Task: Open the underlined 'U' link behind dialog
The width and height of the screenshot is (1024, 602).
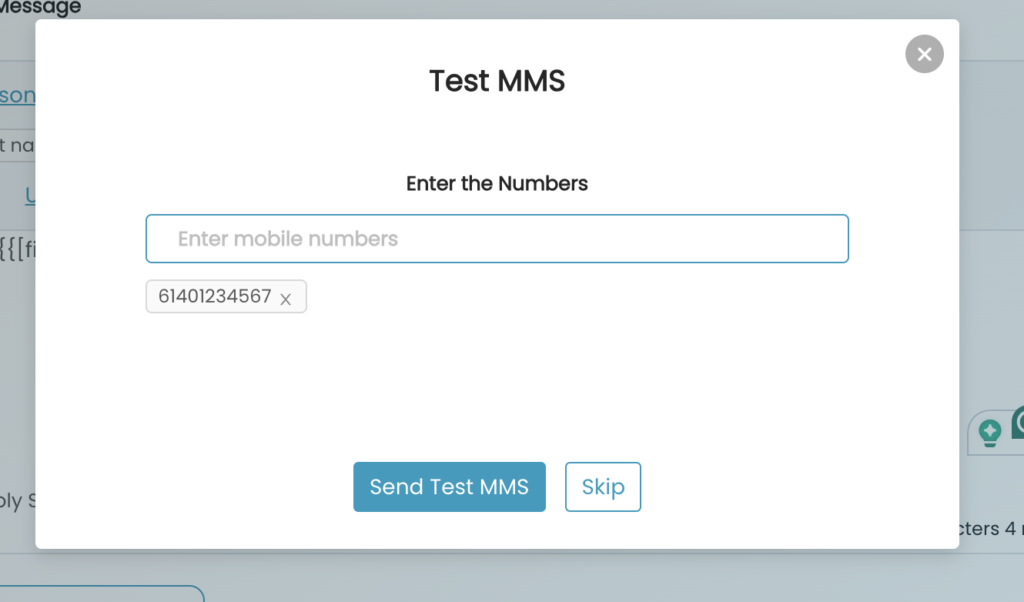Action: (30, 195)
